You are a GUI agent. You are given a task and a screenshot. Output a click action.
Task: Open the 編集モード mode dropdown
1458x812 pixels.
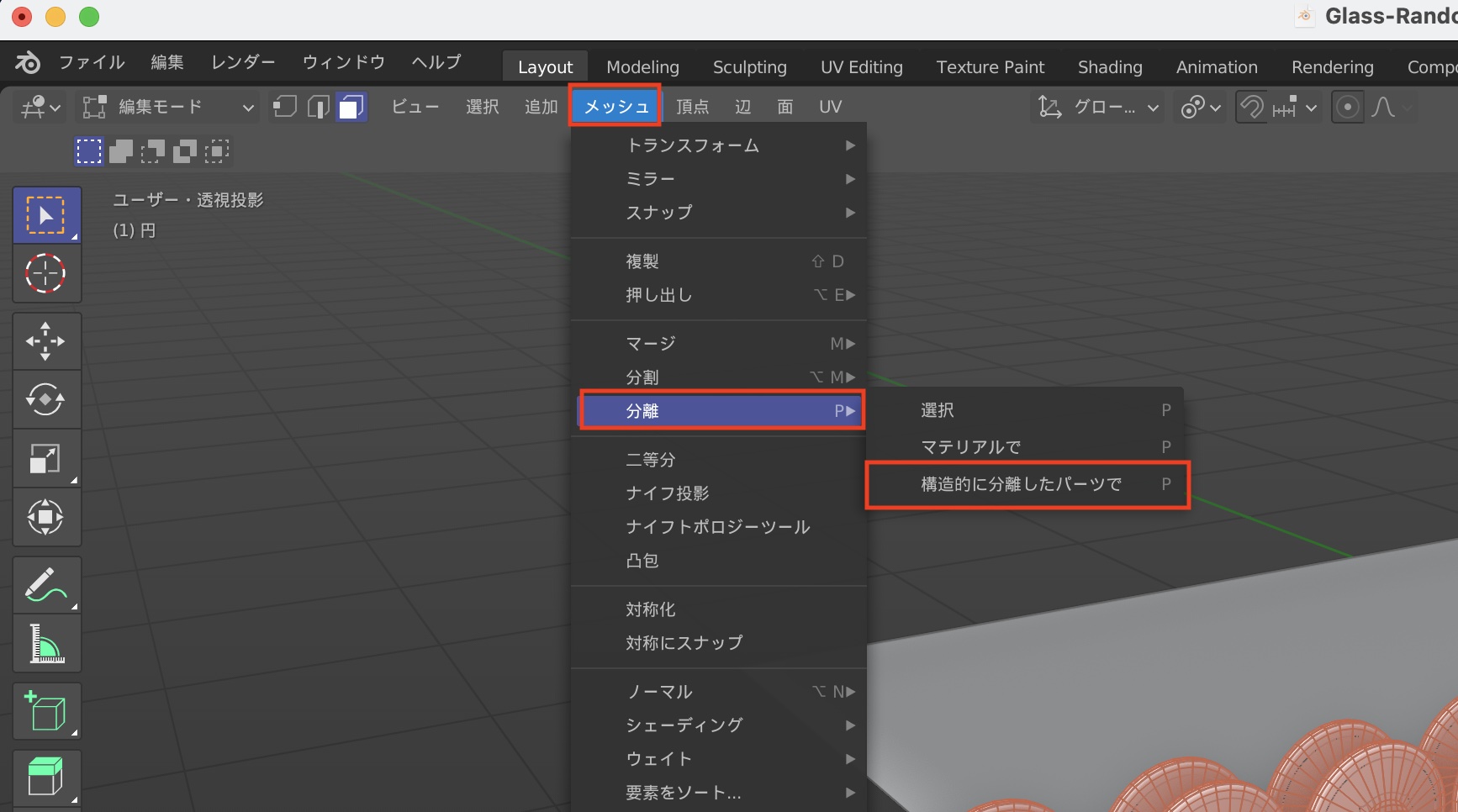pos(168,107)
